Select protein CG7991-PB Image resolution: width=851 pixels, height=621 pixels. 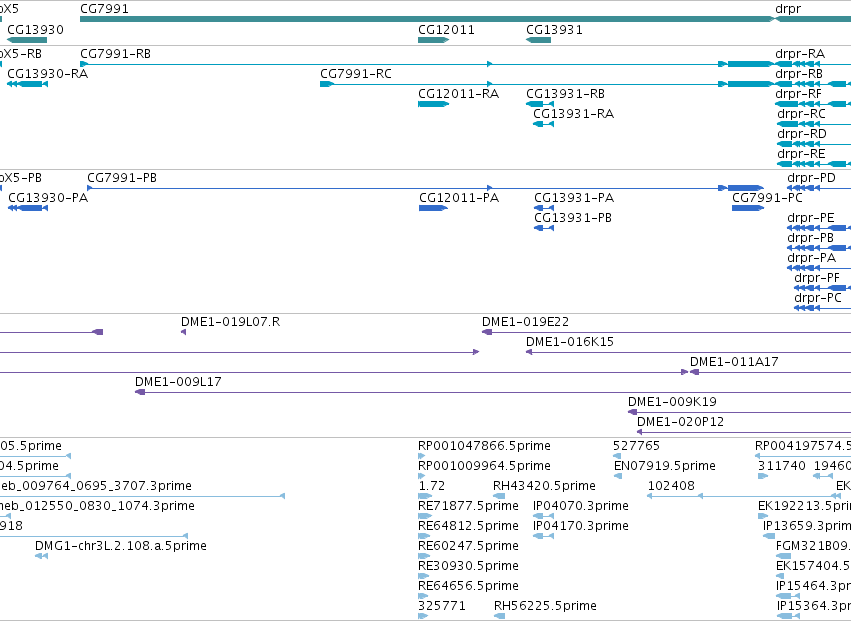tap(426, 188)
